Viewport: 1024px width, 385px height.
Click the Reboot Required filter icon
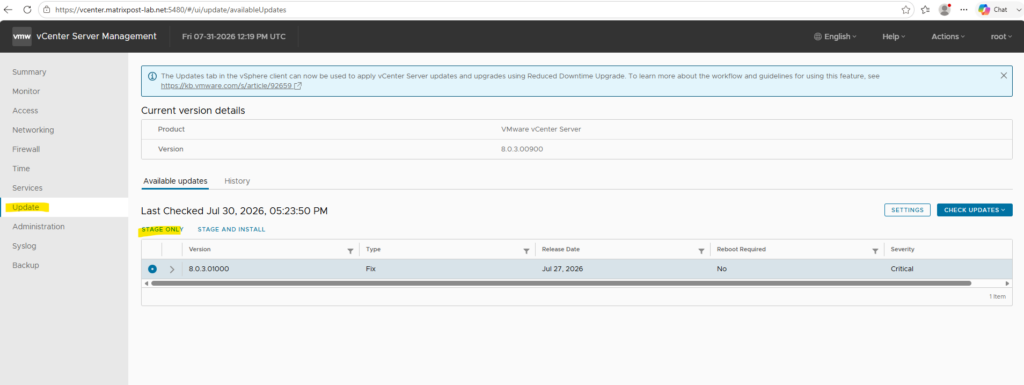tap(875, 250)
